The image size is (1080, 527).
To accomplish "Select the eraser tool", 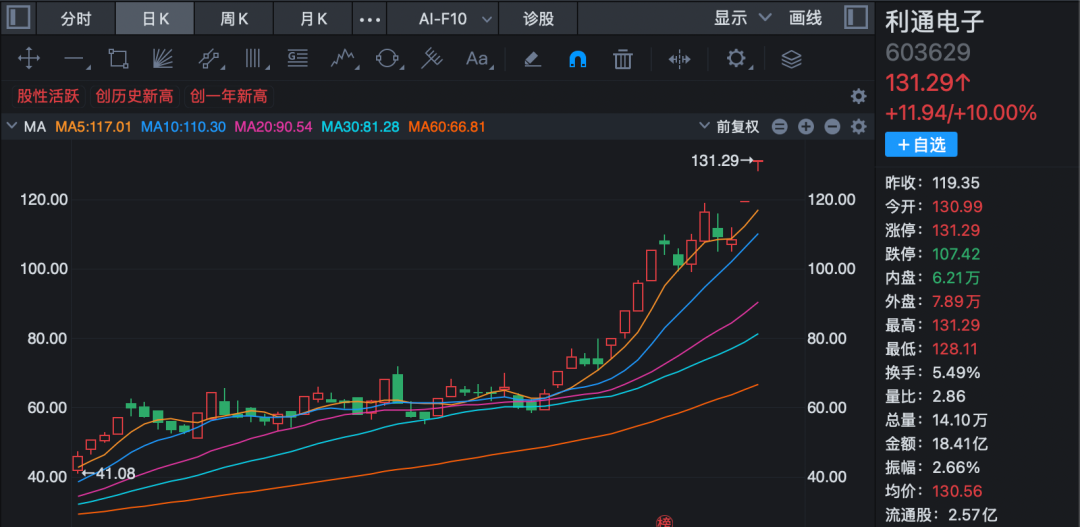I will tap(532, 59).
